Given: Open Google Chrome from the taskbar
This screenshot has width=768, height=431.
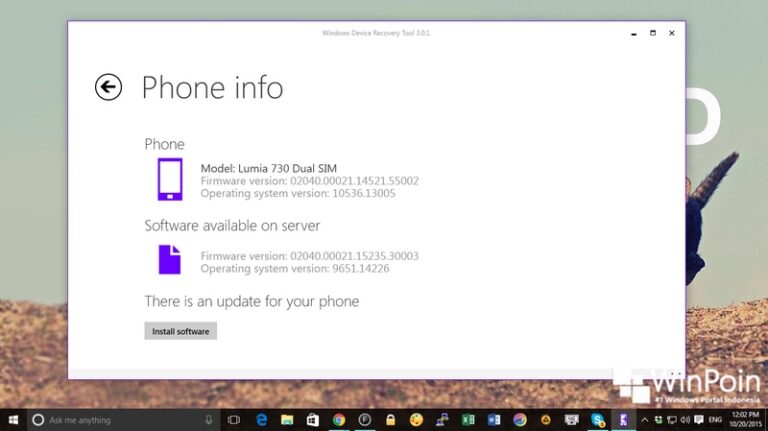Looking at the screenshot, I should pyautogui.click(x=338, y=420).
